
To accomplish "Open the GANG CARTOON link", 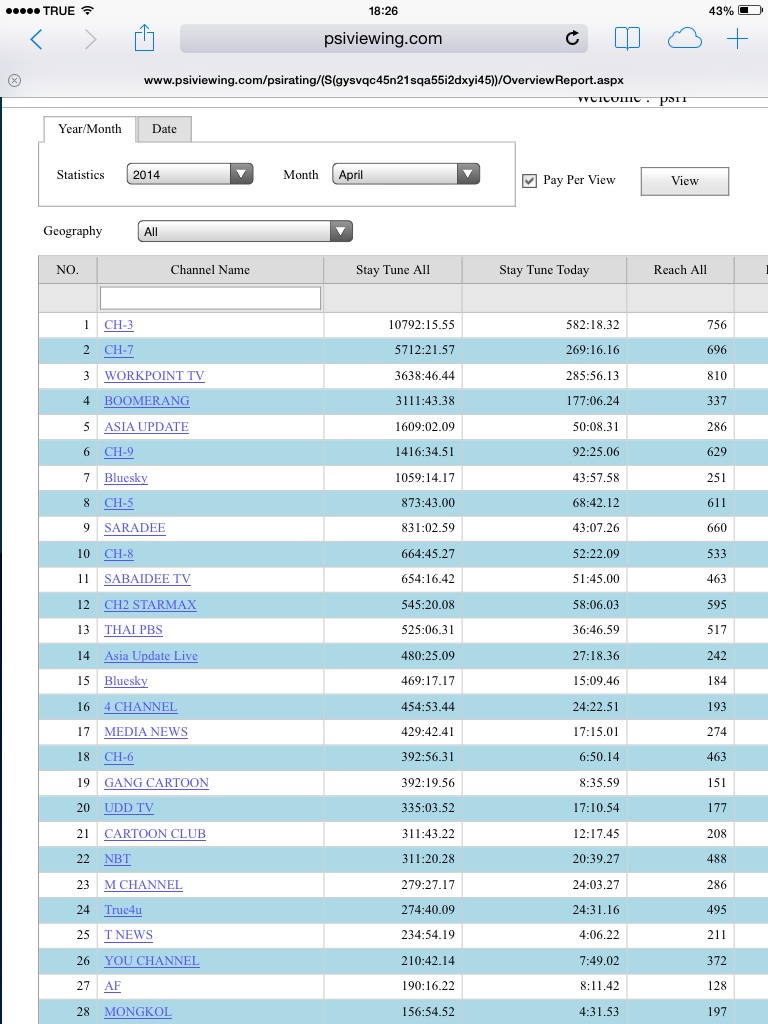I will (156, 782).
